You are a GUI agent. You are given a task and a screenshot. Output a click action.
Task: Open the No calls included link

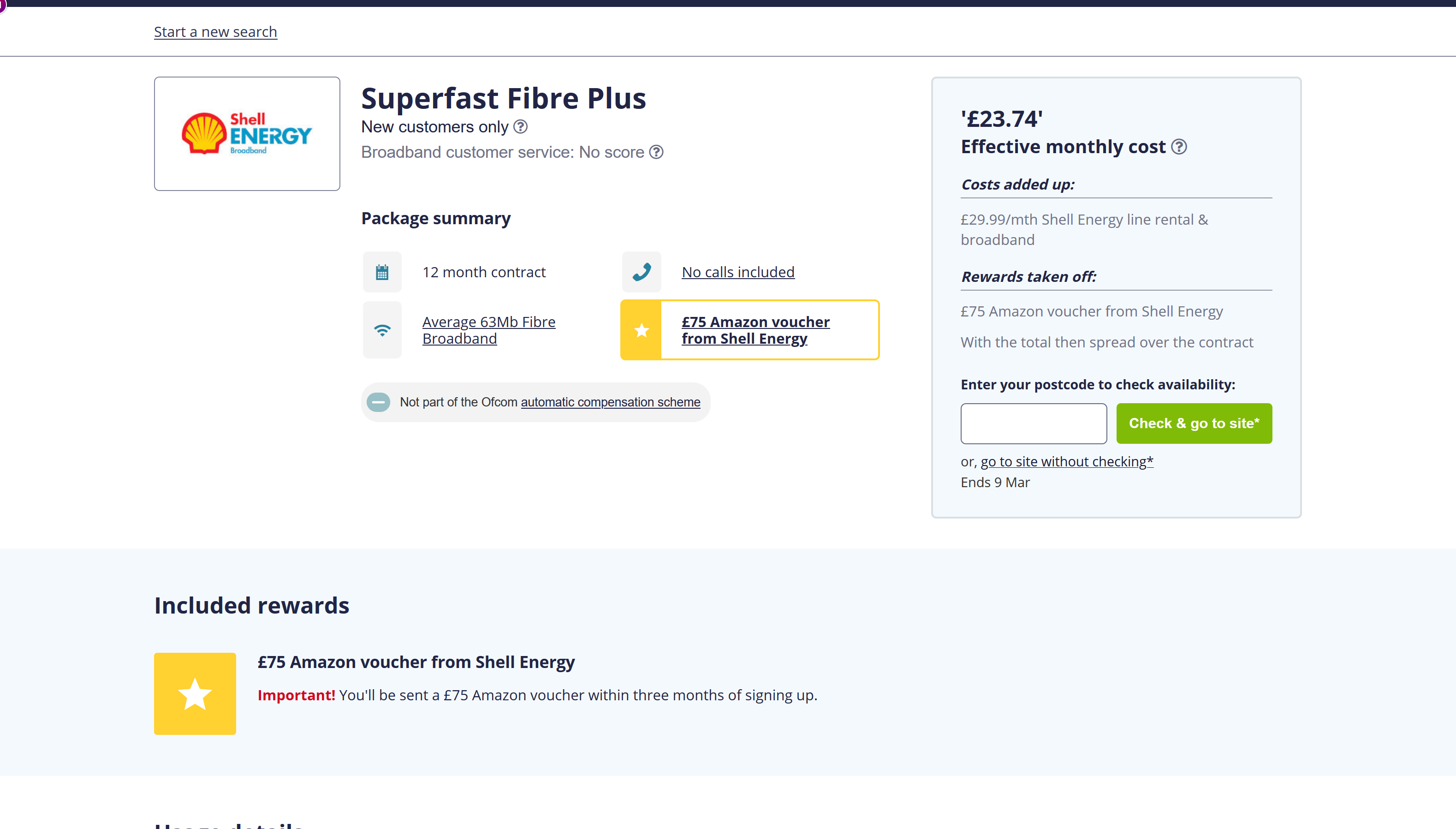[738, 272]
